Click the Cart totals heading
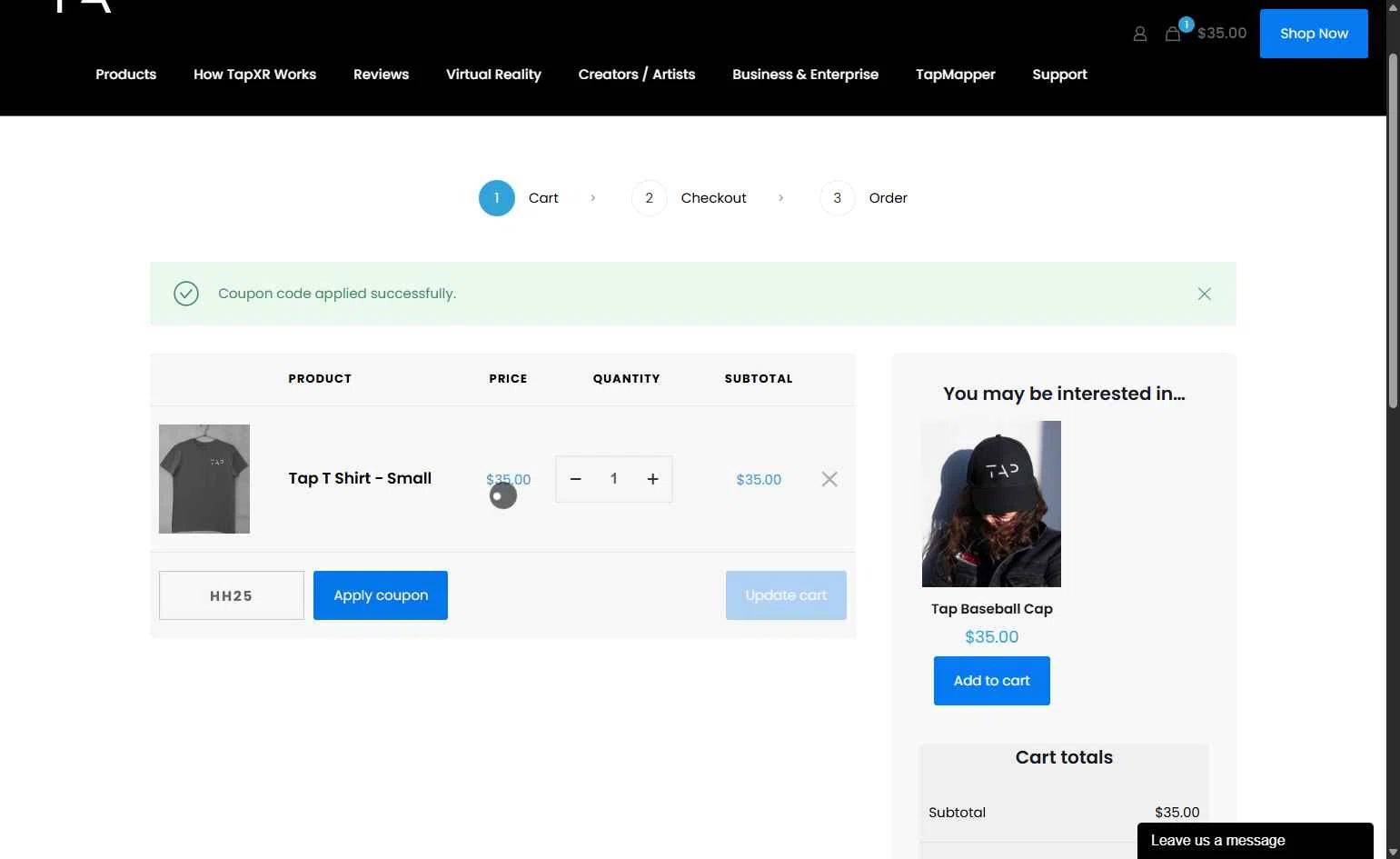This screenshot has width=1400, height=859. point(1064,757)
